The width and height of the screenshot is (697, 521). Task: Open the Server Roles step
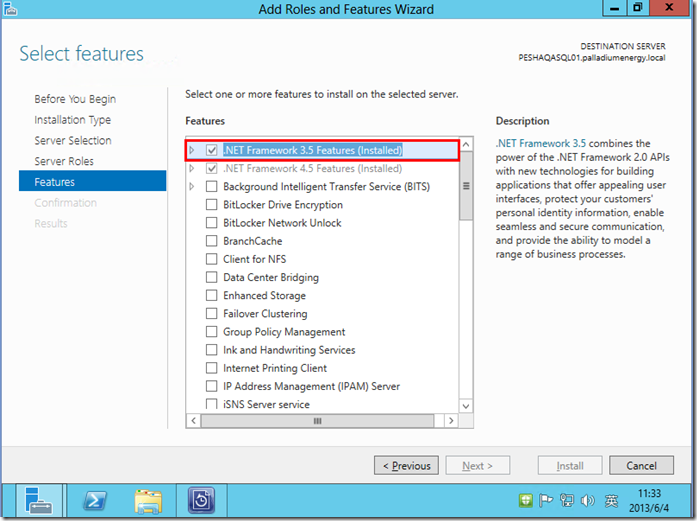click(64, 161)
